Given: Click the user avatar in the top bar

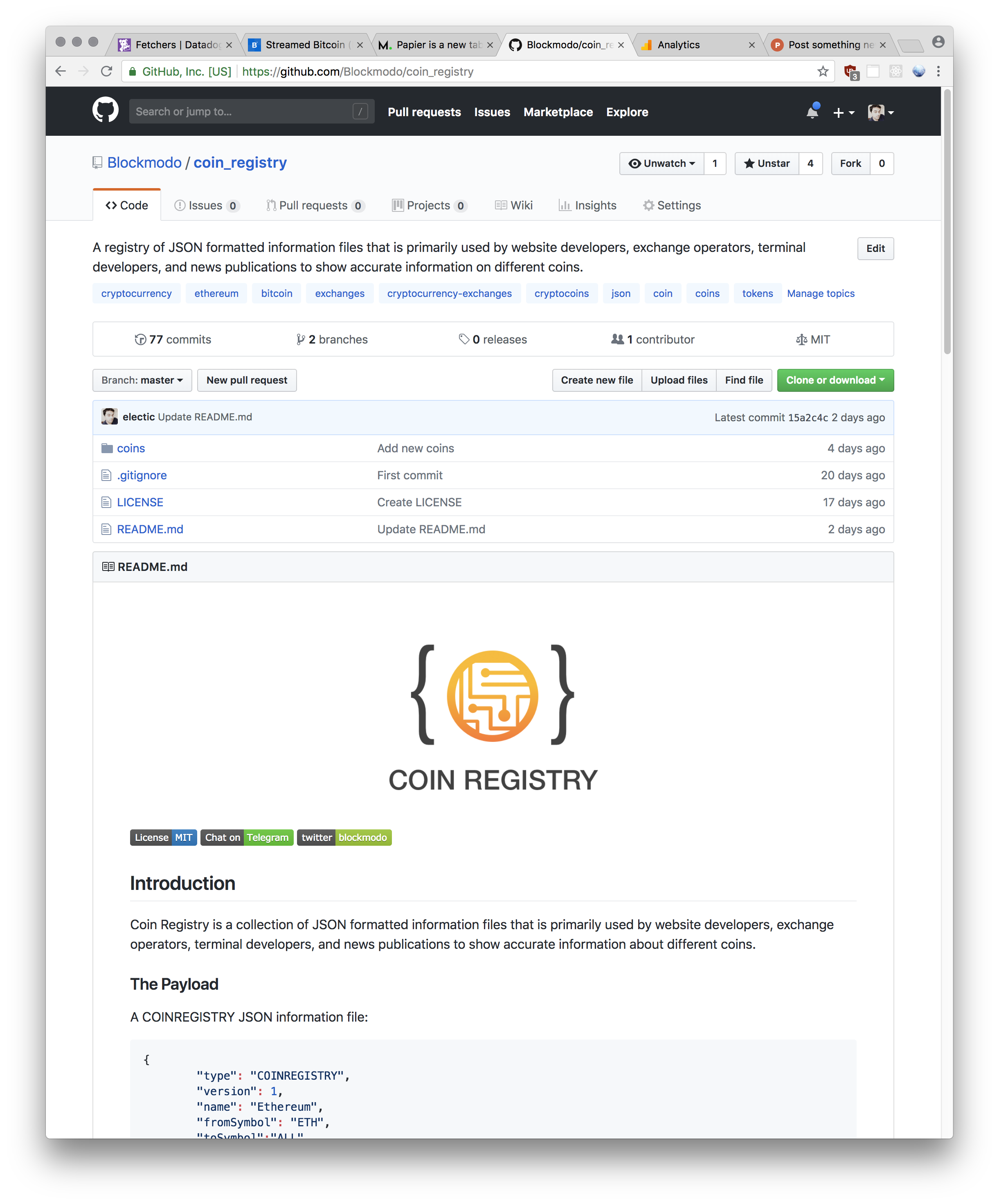Looking at the screenshot, I should [x=877, y=112].
